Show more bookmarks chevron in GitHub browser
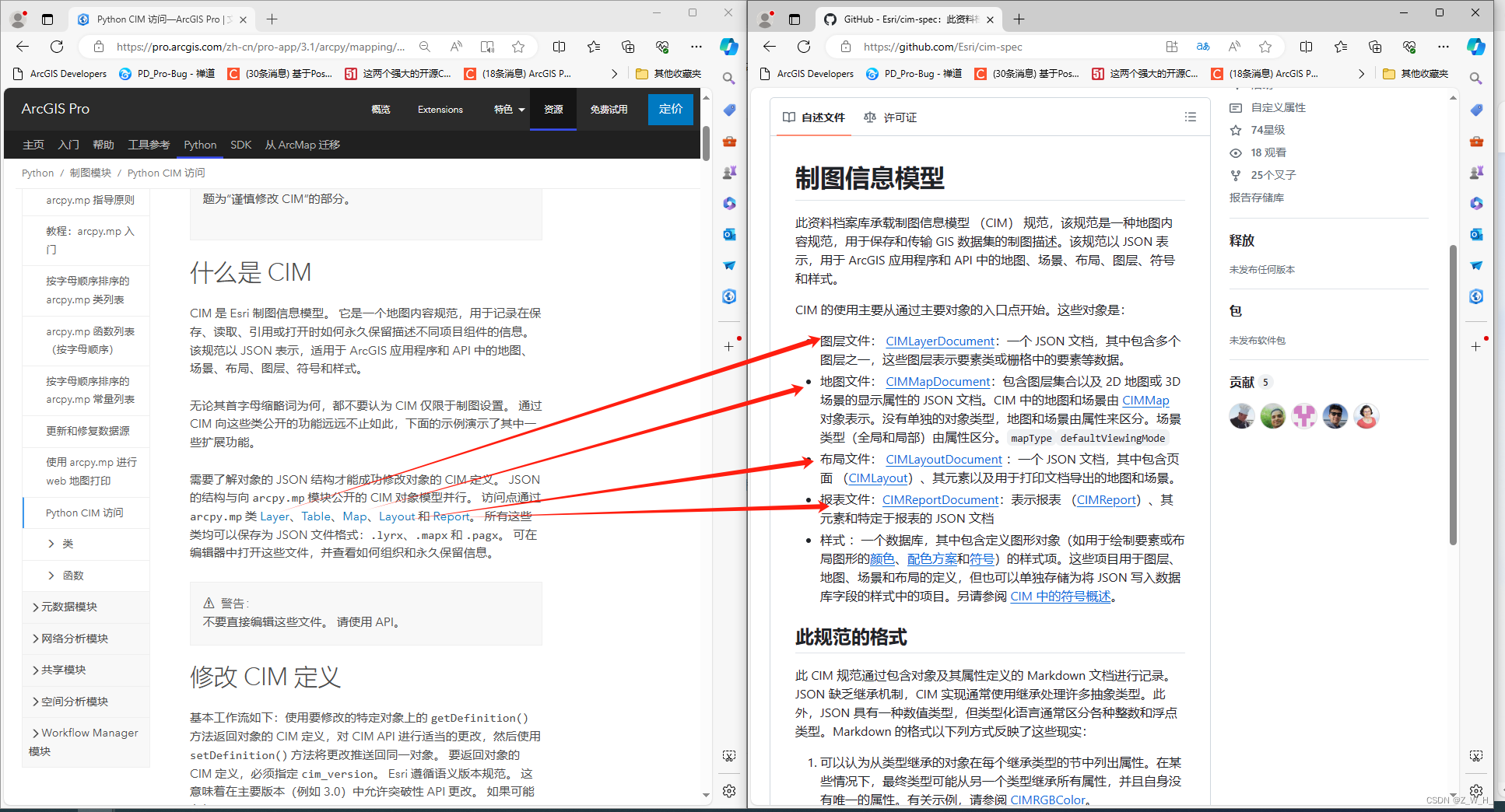Screen dimensions: 1505x812 click(1361, 74)
